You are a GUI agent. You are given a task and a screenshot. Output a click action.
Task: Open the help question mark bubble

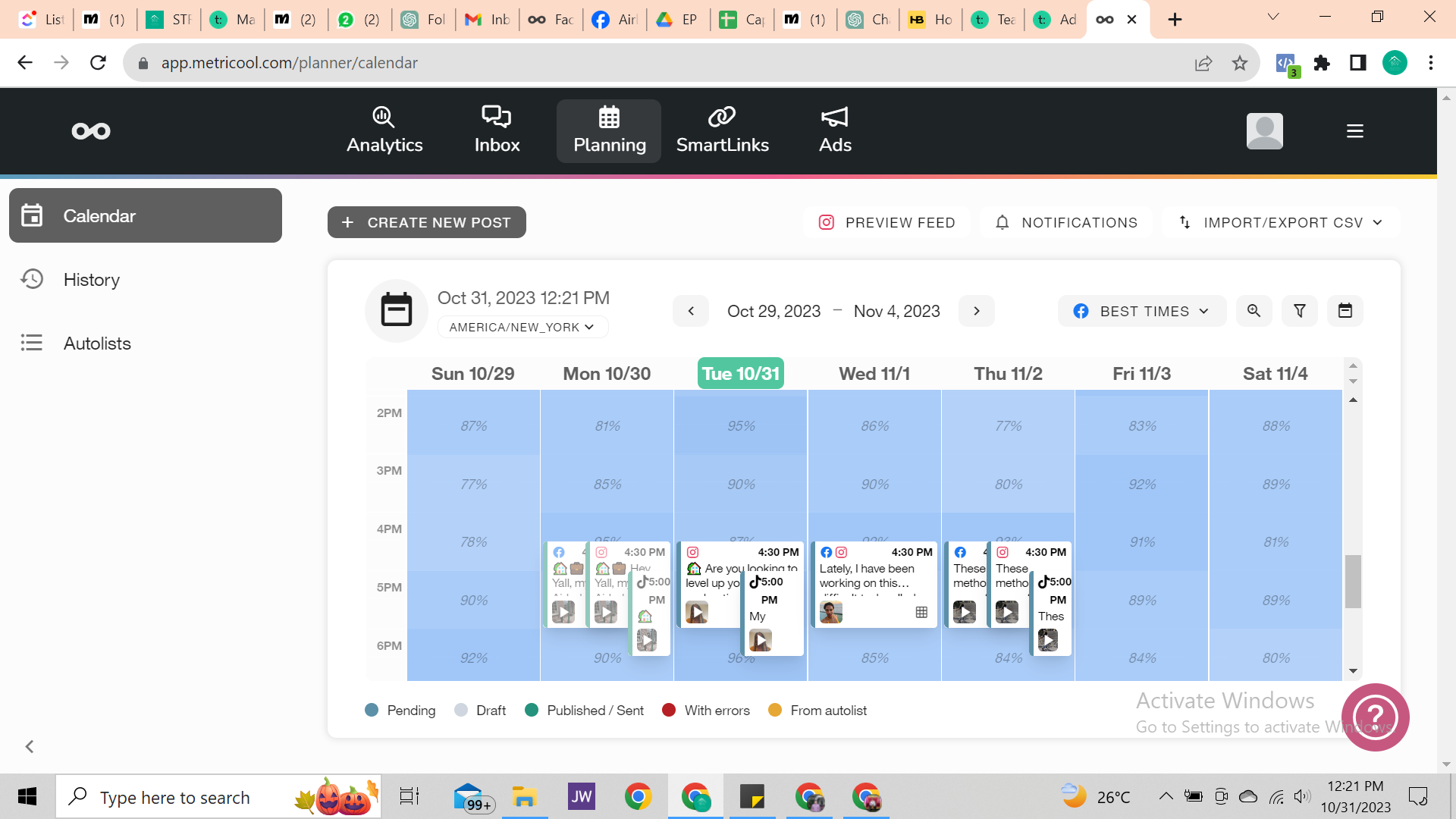coord(1374,717)
